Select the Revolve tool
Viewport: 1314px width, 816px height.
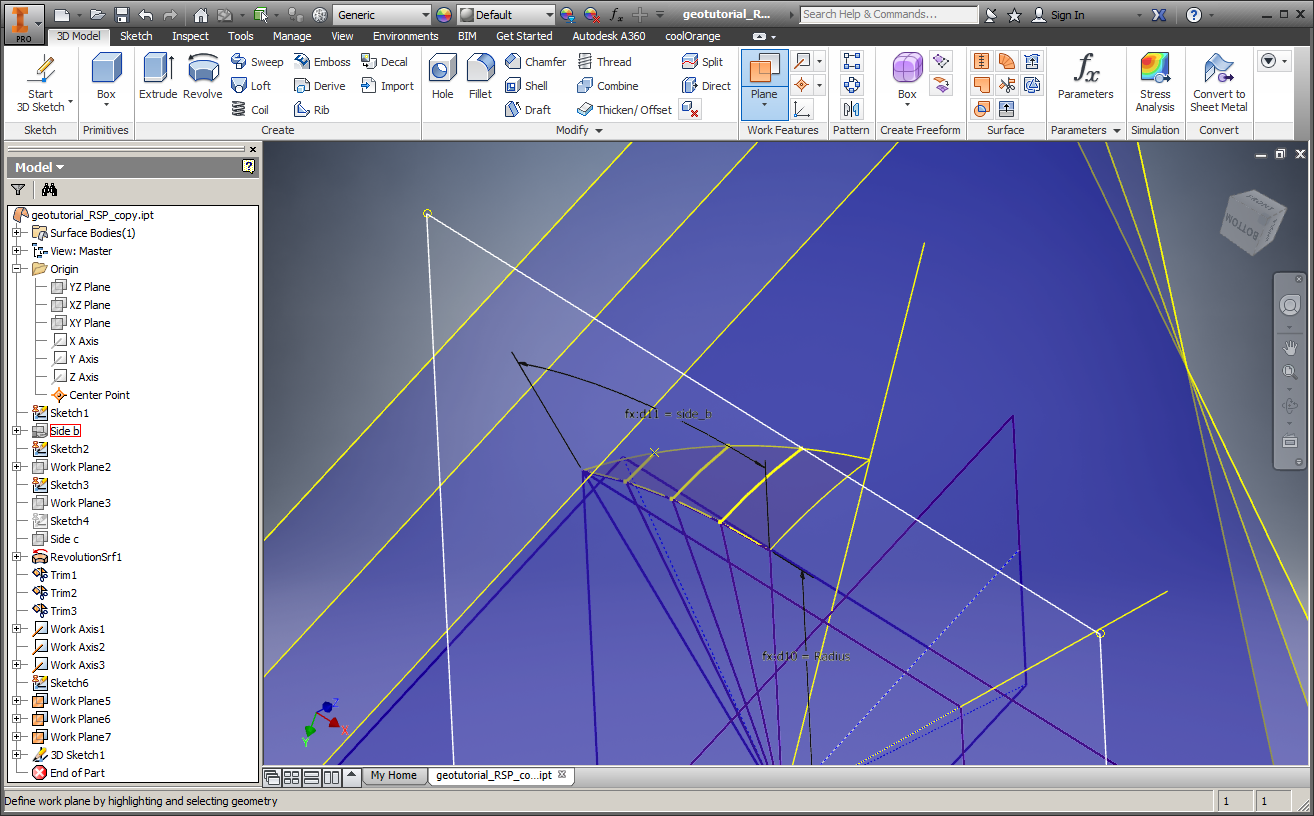pos(203,77)
